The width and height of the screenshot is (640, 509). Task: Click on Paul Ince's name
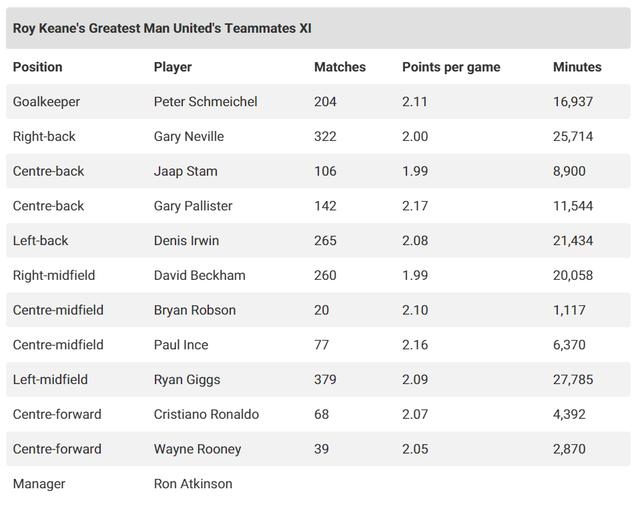[x=182, y=345]
